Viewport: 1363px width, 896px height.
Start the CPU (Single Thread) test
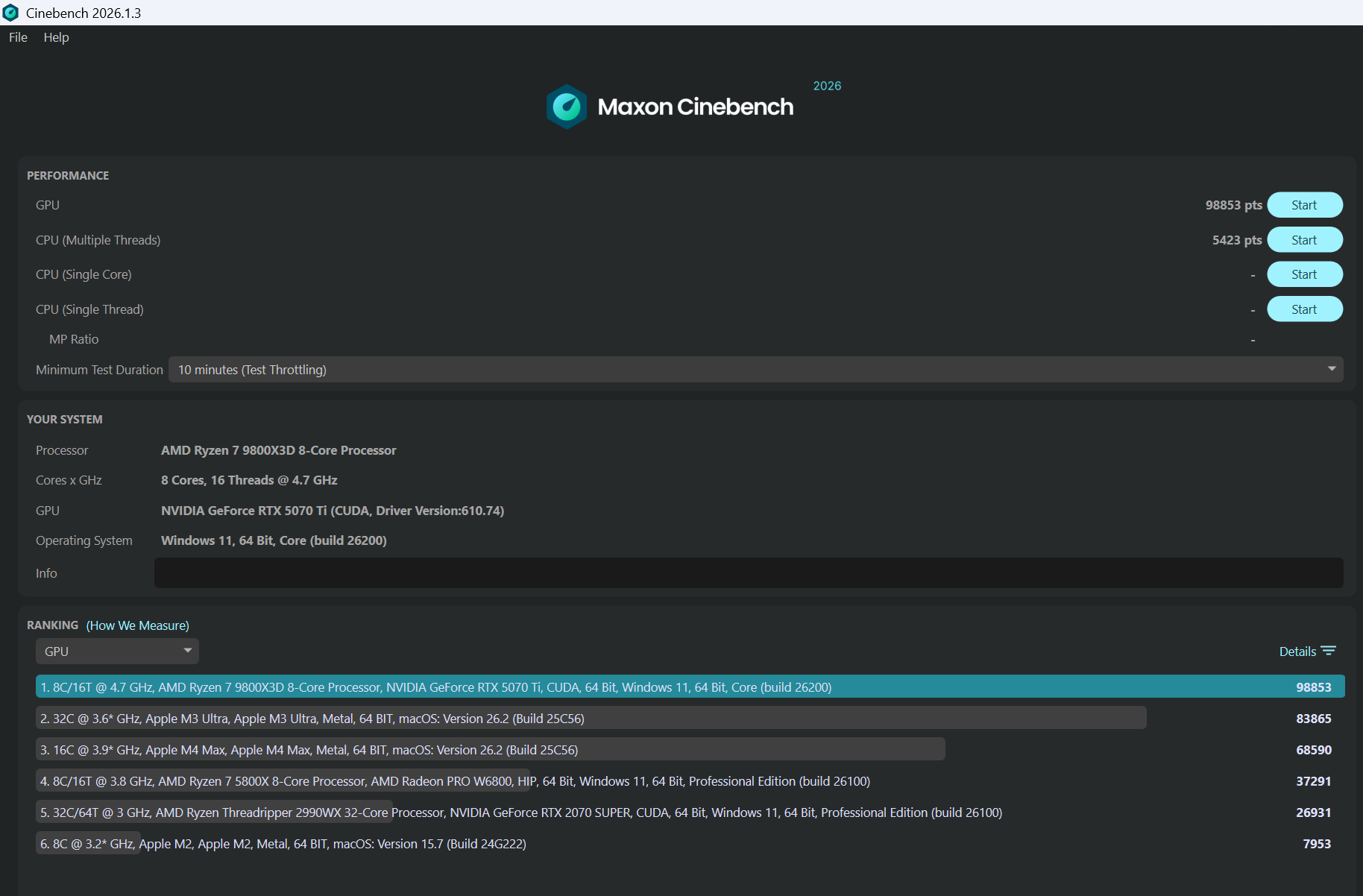[1305, 309]
